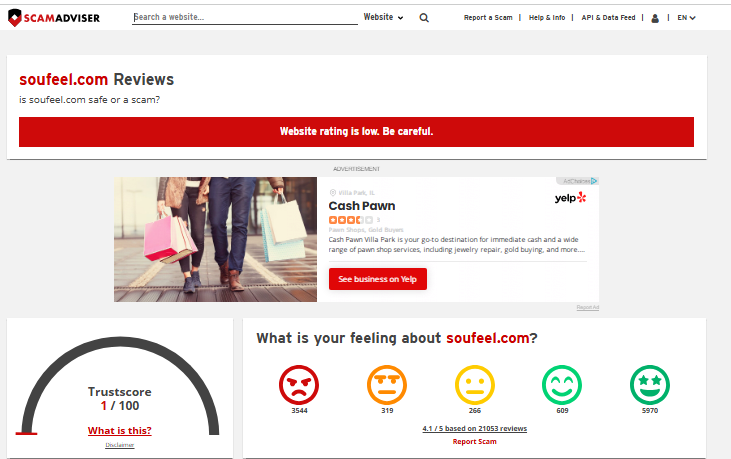The width and height of the screenshot is (731, 459).
Task: Click the search magnifier icon
Action: 424,18
